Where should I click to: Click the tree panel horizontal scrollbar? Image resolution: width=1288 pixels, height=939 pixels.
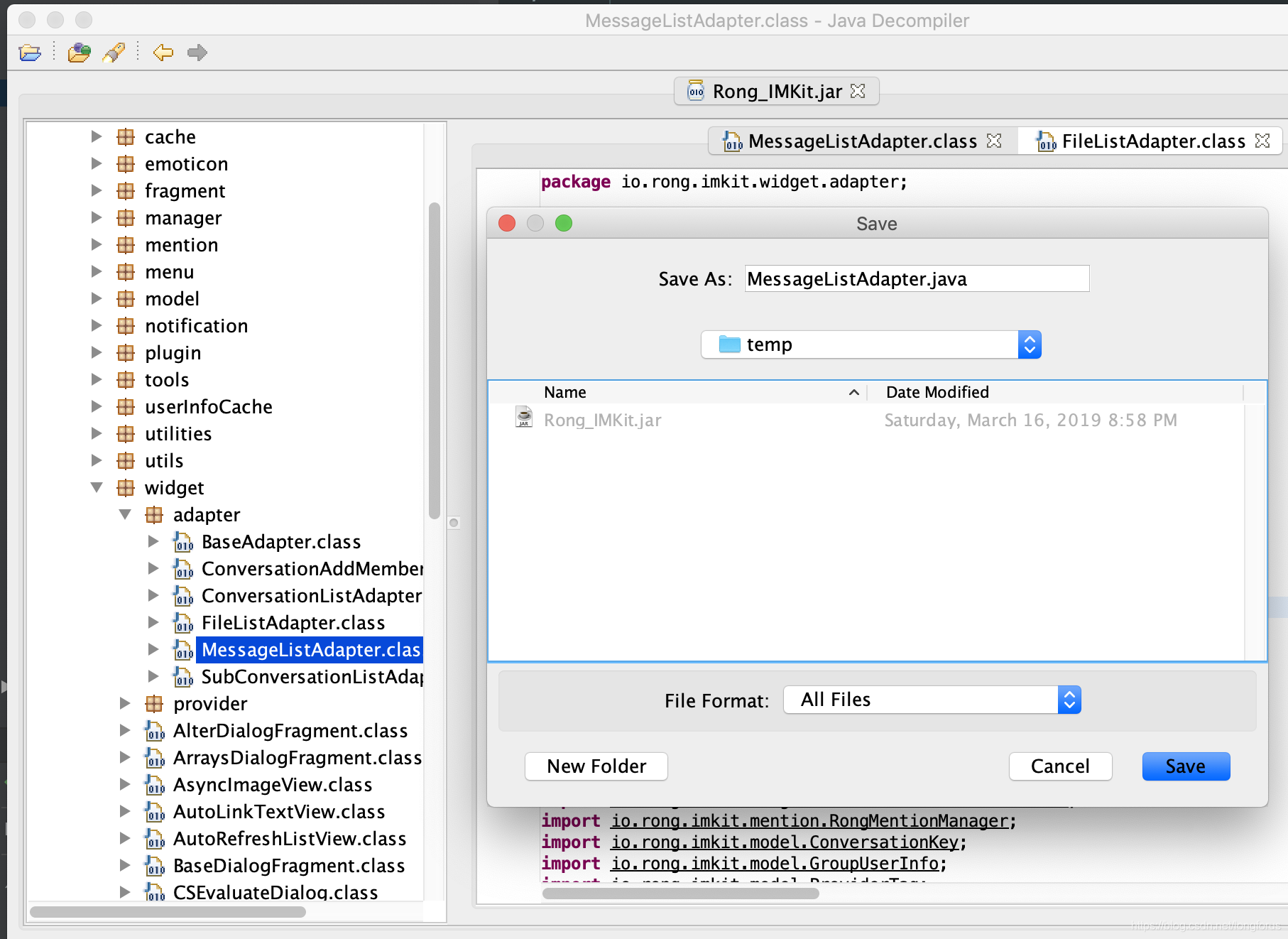[x=168, y=911]
